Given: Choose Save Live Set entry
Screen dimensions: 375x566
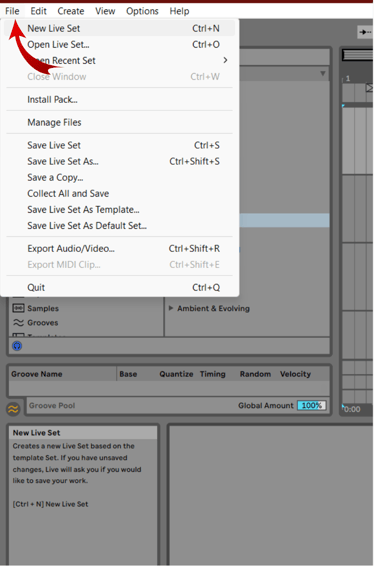Looking at the screenshot, I should click(x=119, y=145).
